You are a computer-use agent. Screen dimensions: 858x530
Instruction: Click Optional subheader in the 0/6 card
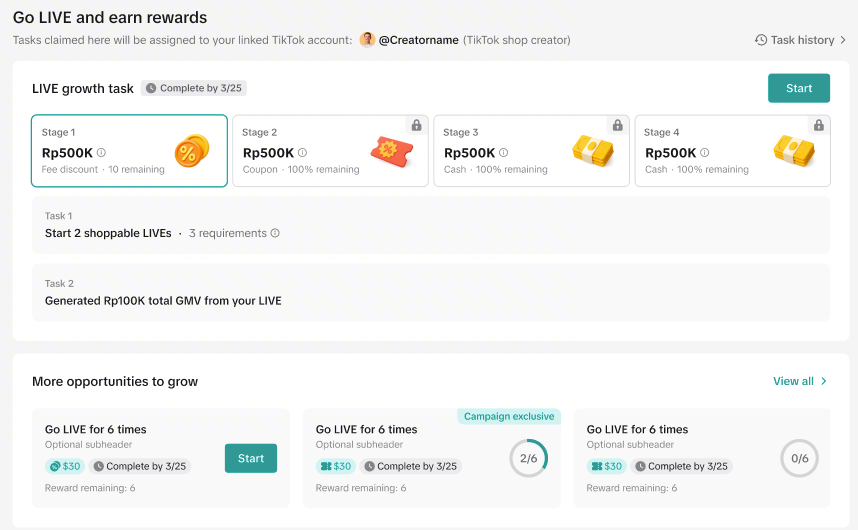click(630, 445)
